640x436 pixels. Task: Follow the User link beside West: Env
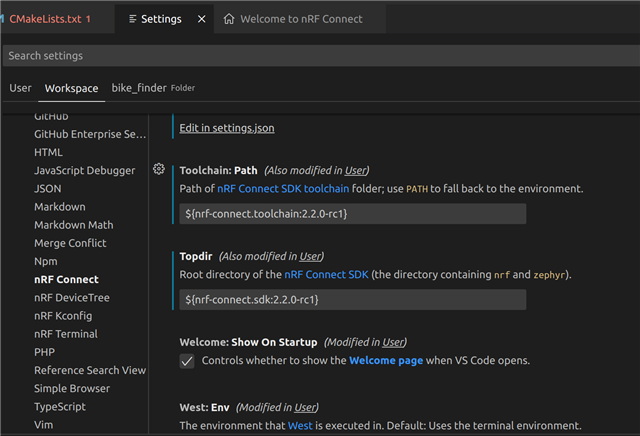pos(305,407)
